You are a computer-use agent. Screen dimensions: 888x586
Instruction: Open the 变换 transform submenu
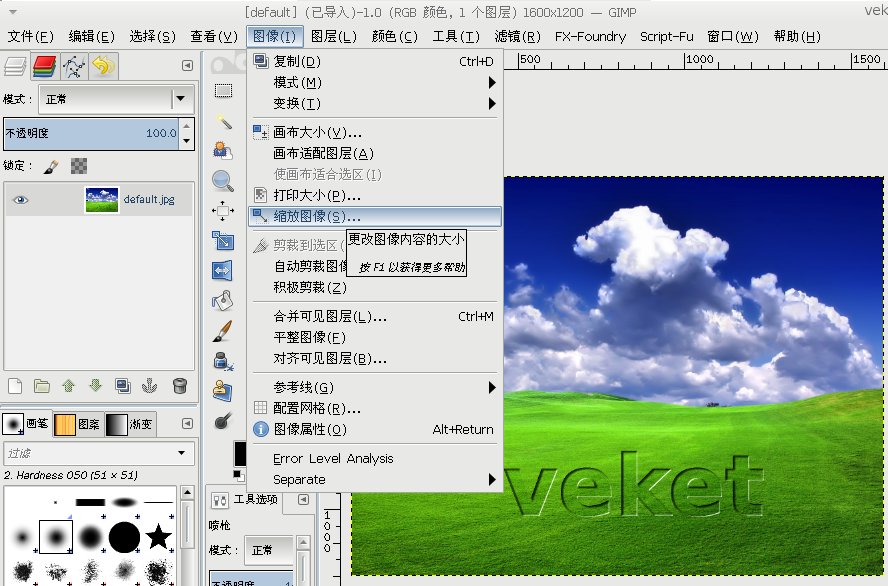[375, 104]
